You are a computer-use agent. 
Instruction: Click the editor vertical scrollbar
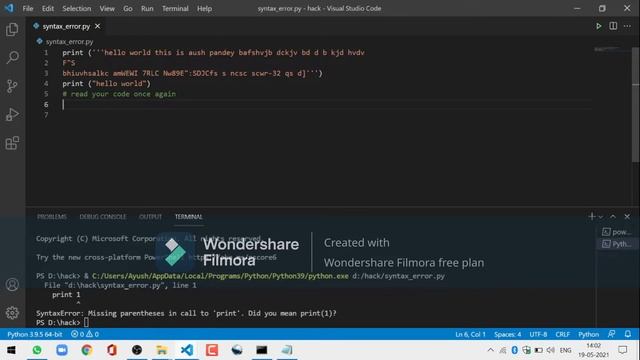(x=636, y=104)
